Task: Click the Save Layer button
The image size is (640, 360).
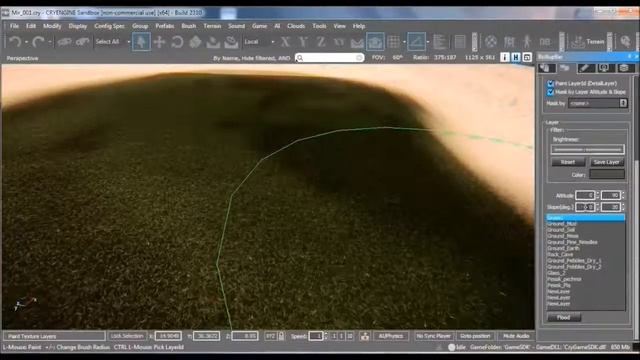Action: click(606, 162)
